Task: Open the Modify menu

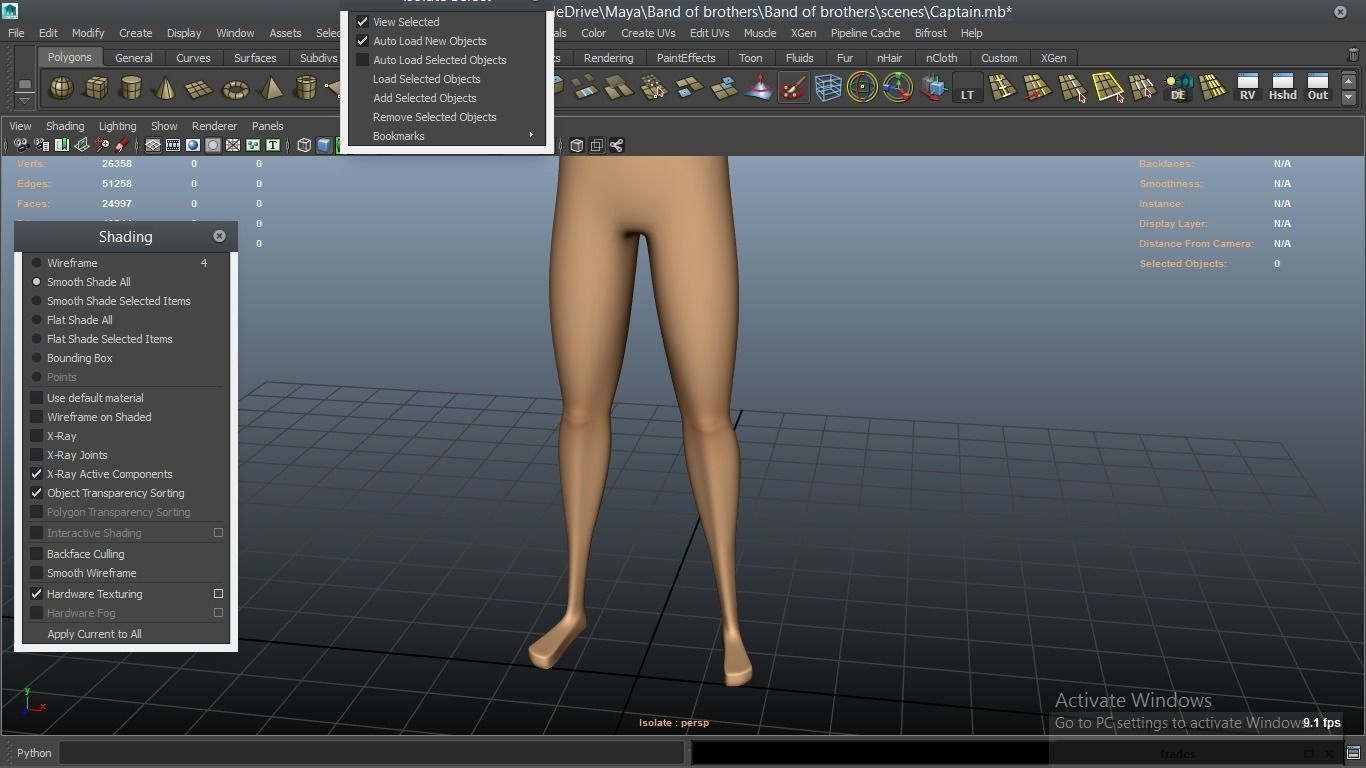Action: tap(87, 33)
